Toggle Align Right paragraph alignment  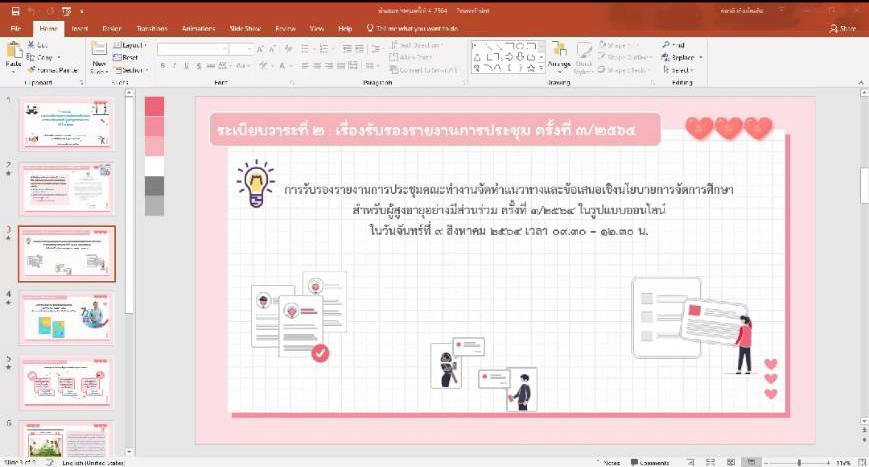[329, 66]
